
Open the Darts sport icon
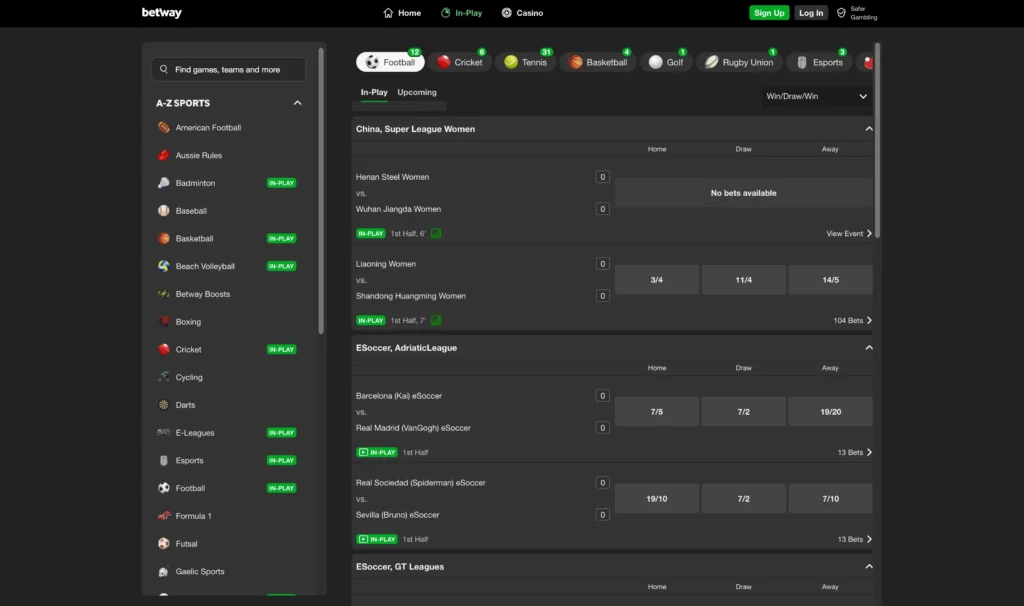(x=163, y=405)
